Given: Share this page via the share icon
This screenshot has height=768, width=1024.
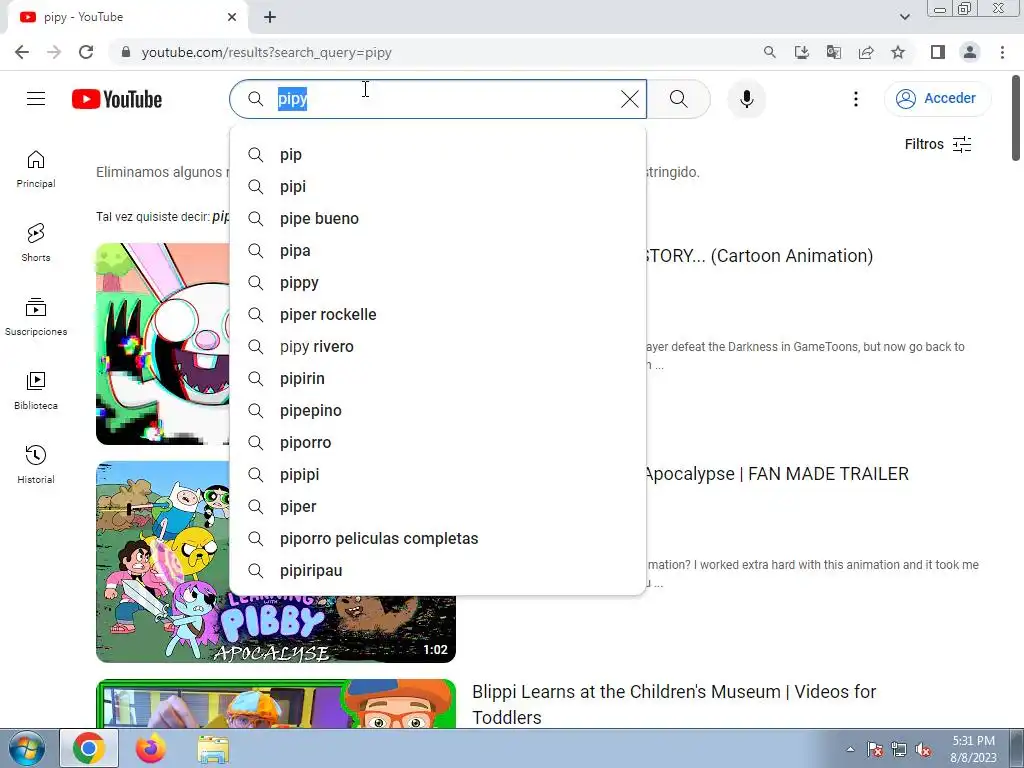Looking at the screenshot, I should point(866,52).
